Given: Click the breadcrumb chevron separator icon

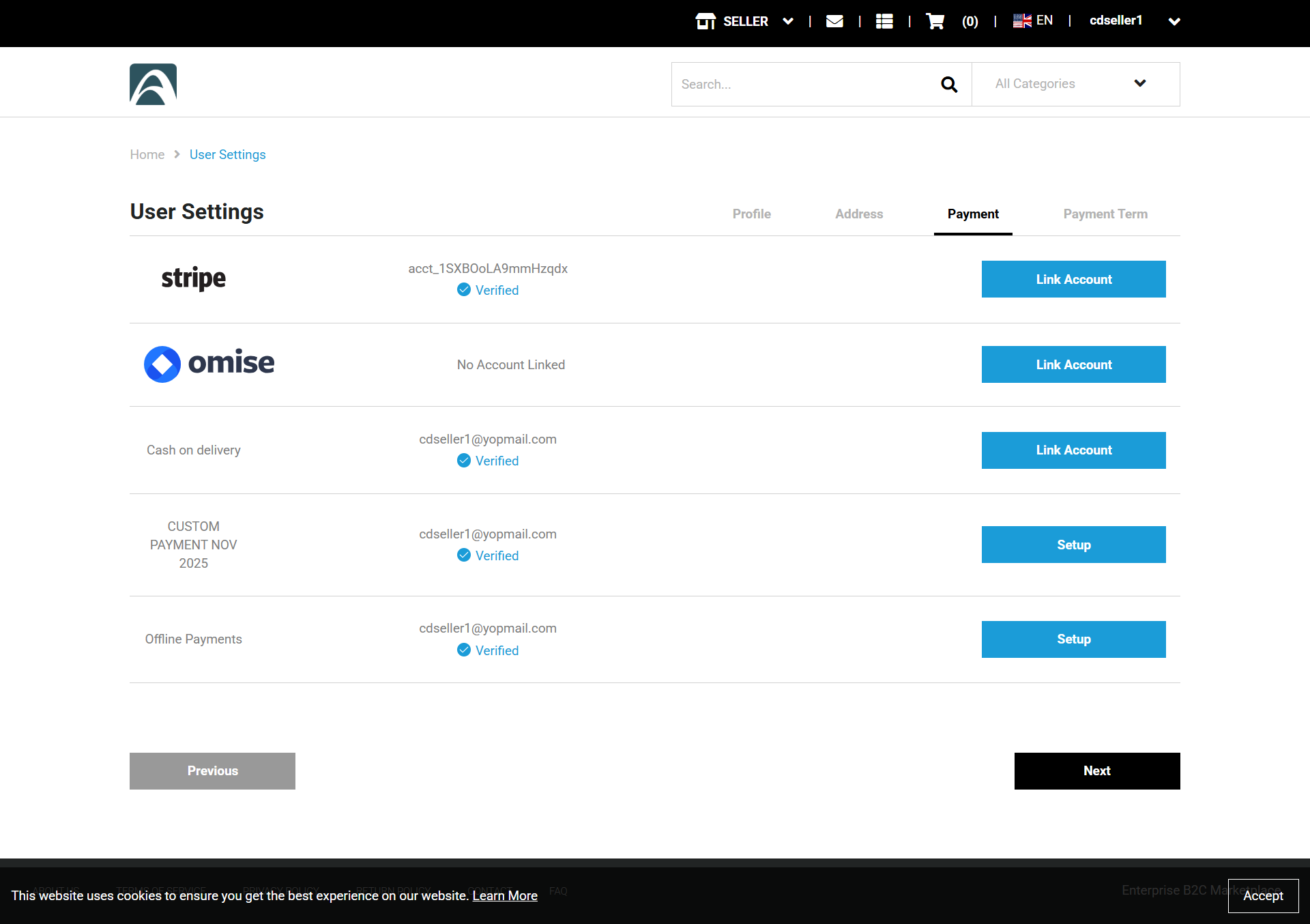Looking at the screenshot, I should 177,154.
